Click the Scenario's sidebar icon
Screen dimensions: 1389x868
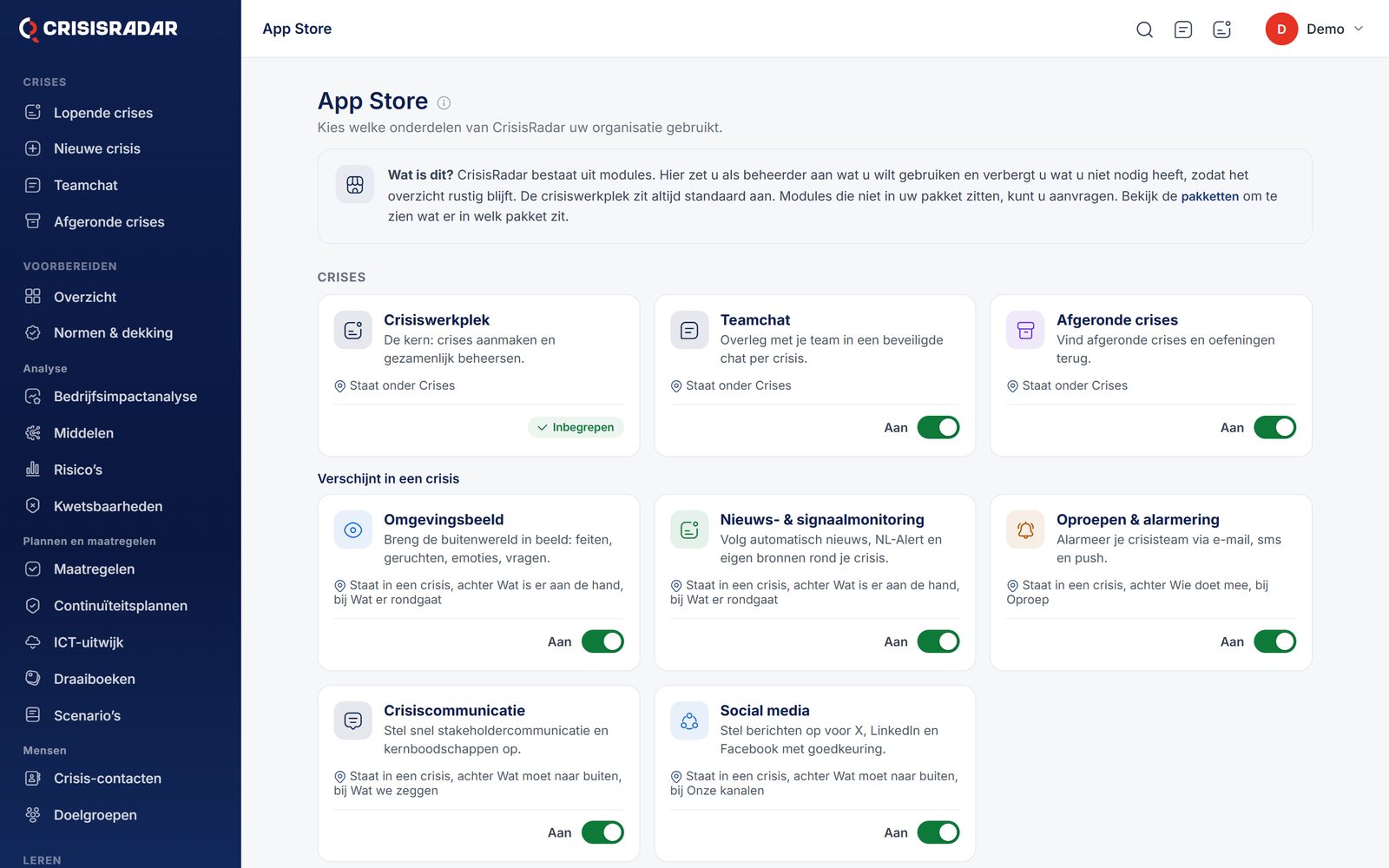(33, 715)
